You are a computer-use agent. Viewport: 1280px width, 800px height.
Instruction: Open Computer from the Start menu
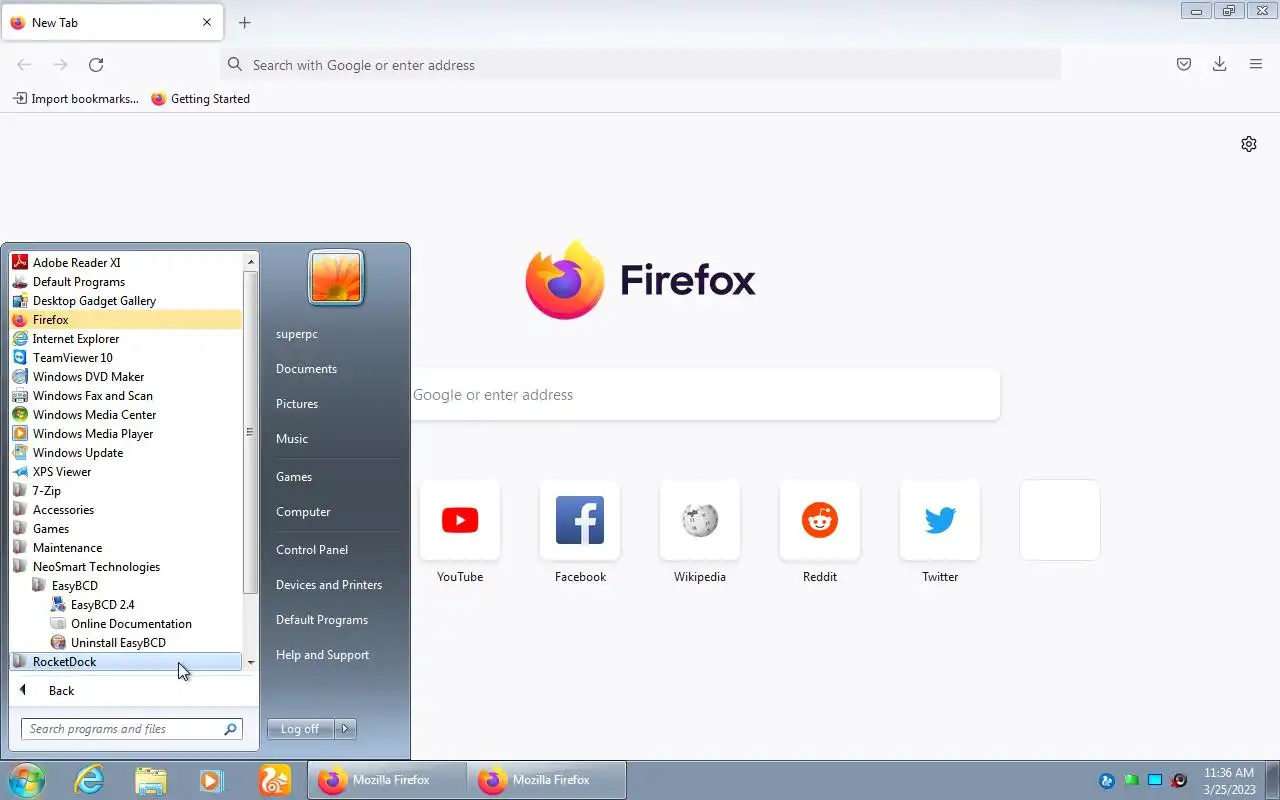303,512
